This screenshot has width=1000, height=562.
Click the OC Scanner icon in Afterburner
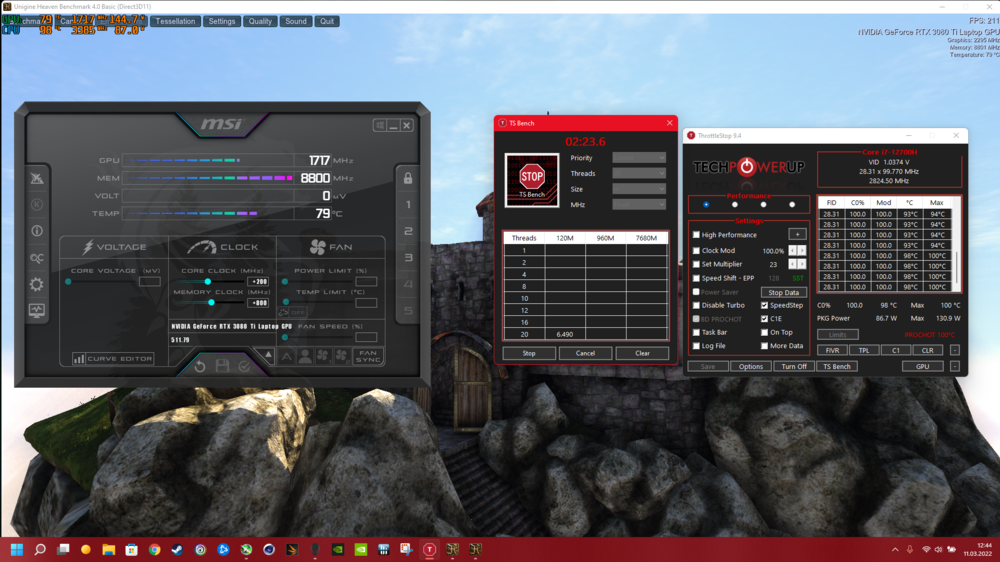click(37, 258)
